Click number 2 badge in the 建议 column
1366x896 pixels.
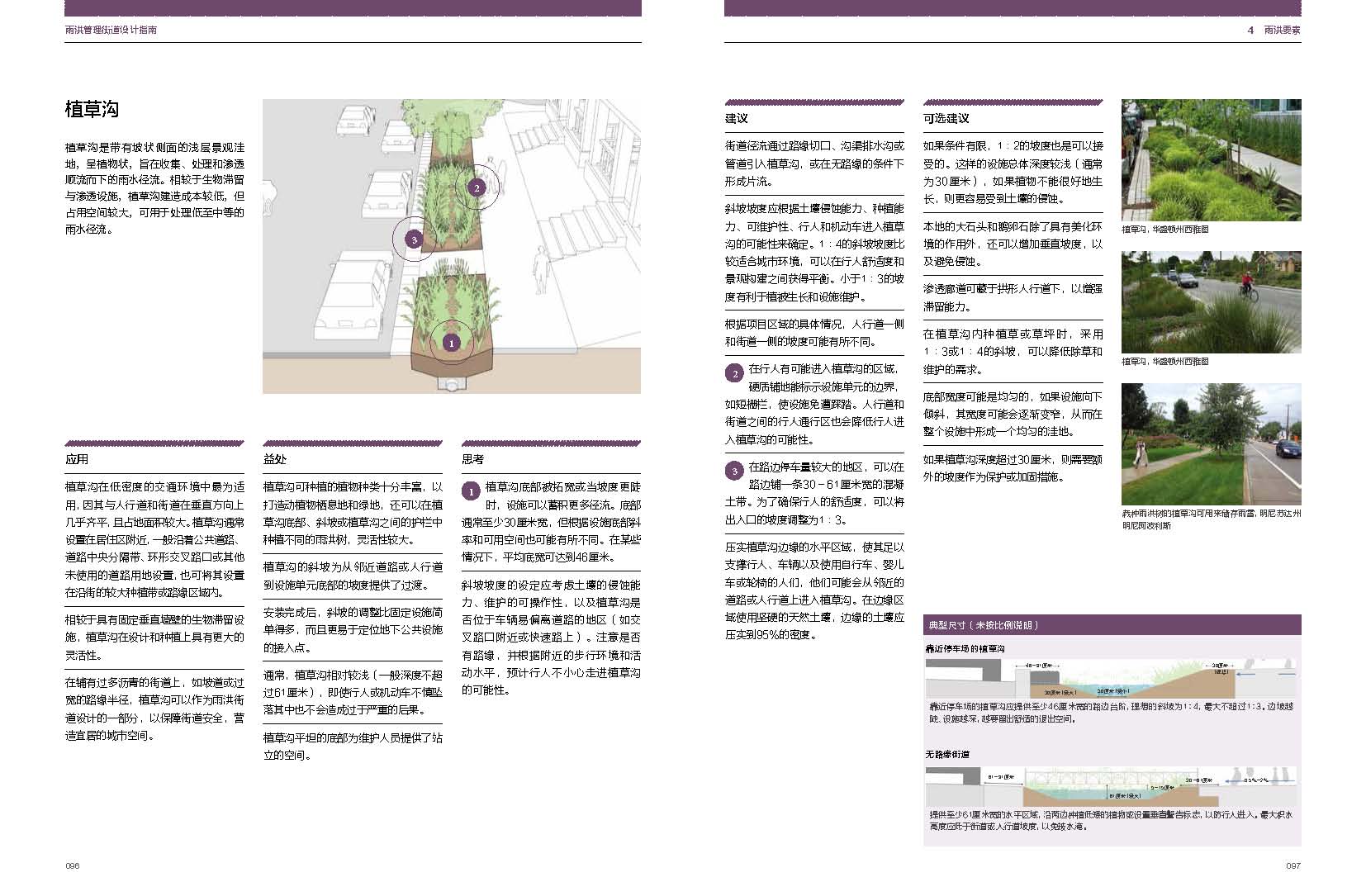tap(735, 374)
